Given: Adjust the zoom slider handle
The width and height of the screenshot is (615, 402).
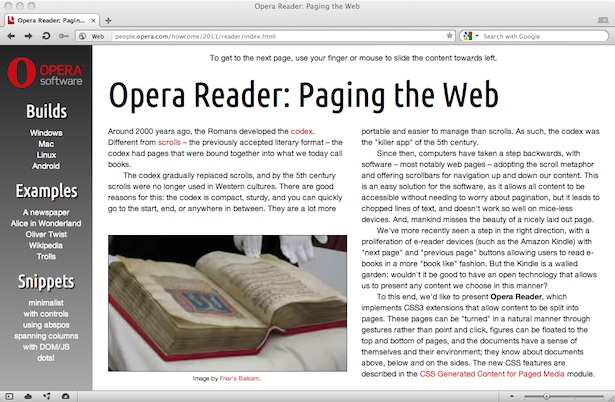Looking at the screenshot, I should click(x=546, y=397).
